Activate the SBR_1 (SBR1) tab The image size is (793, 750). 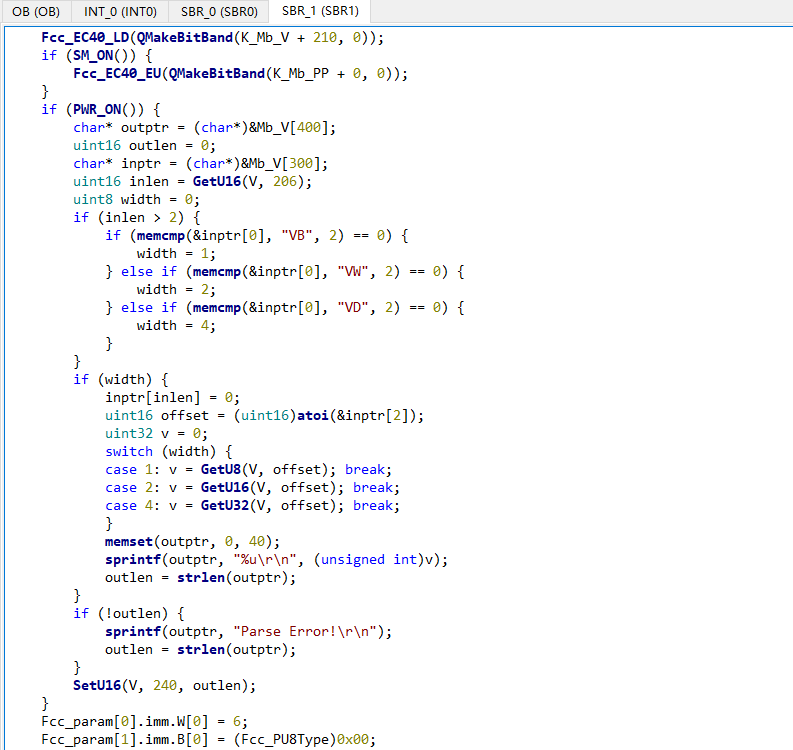[320, 11]
